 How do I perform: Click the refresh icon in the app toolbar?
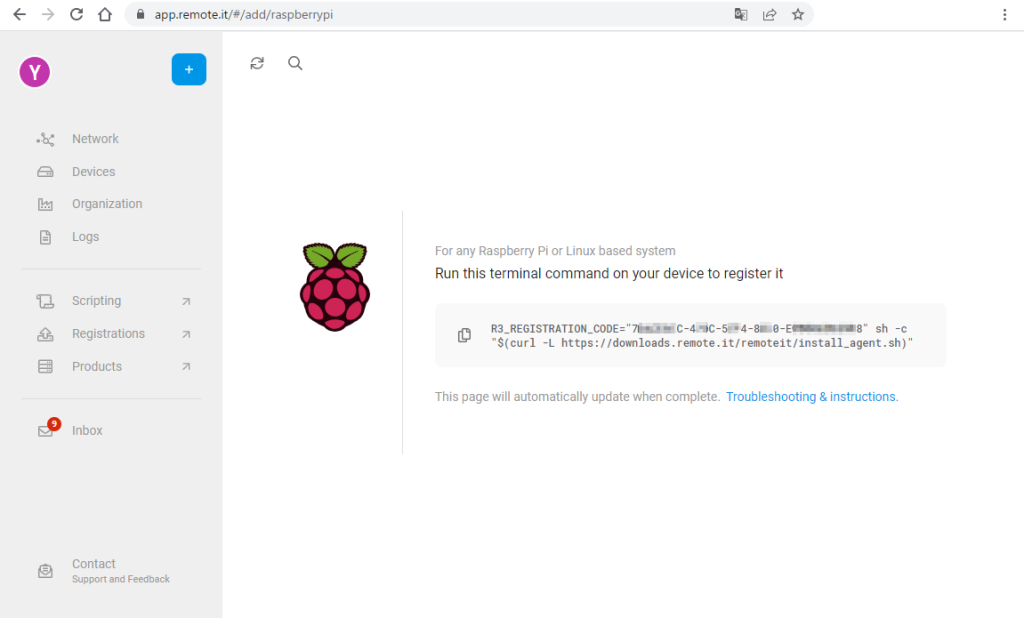point(257,63)
